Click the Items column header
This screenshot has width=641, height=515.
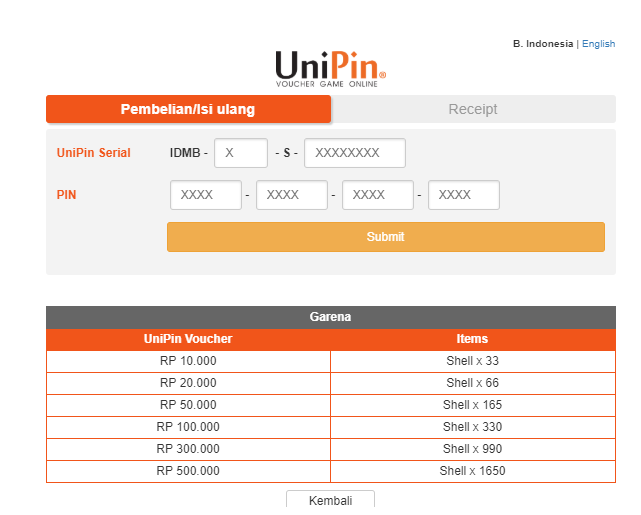click(473, 339)
